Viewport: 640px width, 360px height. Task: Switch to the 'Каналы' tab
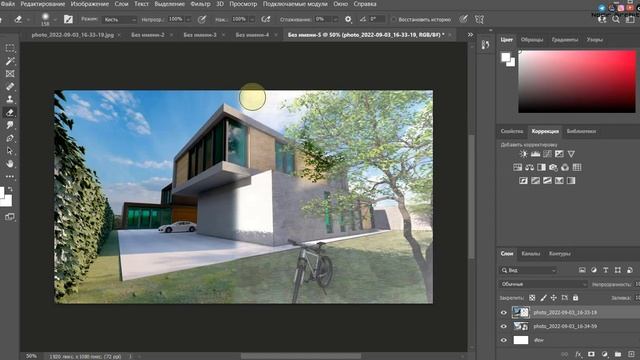pos(531,254)
